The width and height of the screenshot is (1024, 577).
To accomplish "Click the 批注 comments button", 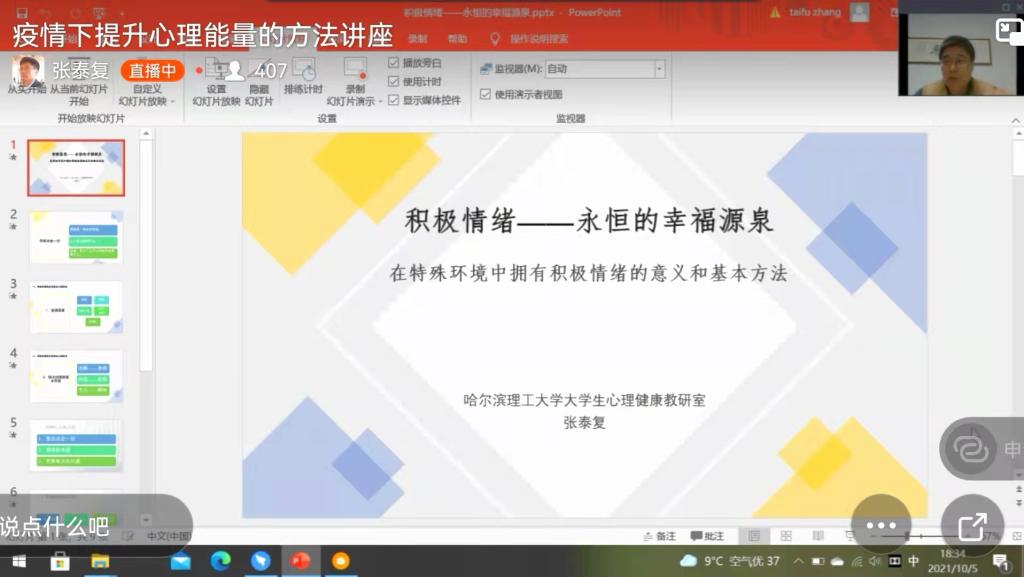I will pyautogui.click(x=707, y=536).
